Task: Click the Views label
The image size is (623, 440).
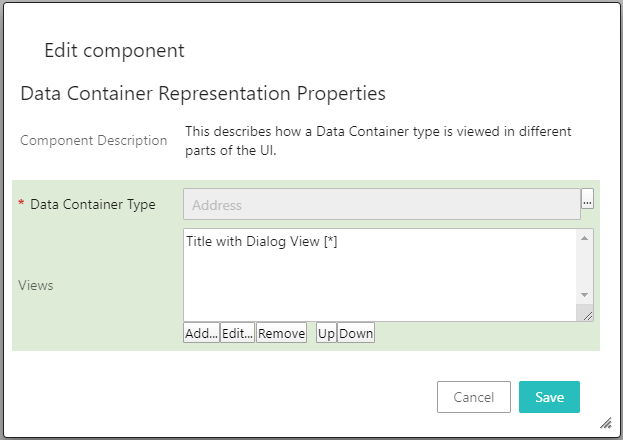Action: (x=36, y=285)
